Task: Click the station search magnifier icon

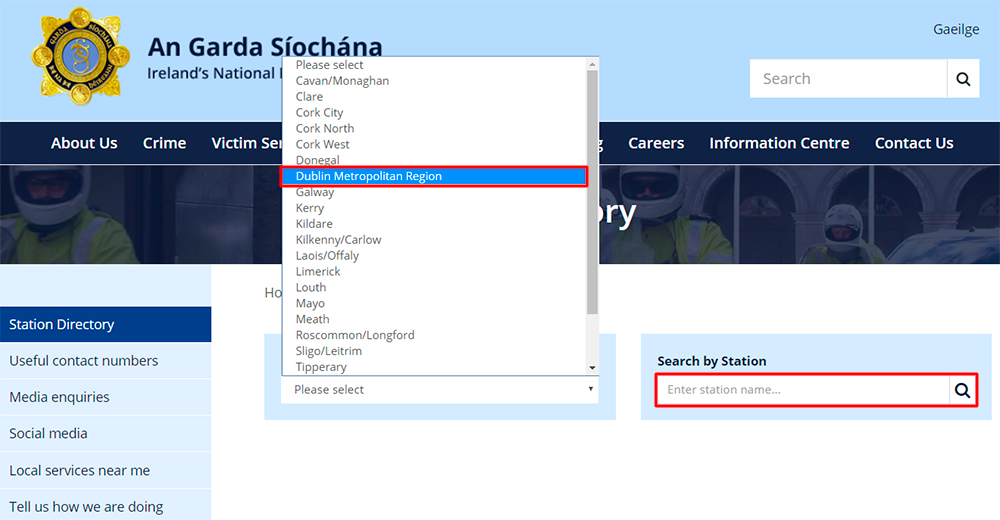Action: coord(962,390)
